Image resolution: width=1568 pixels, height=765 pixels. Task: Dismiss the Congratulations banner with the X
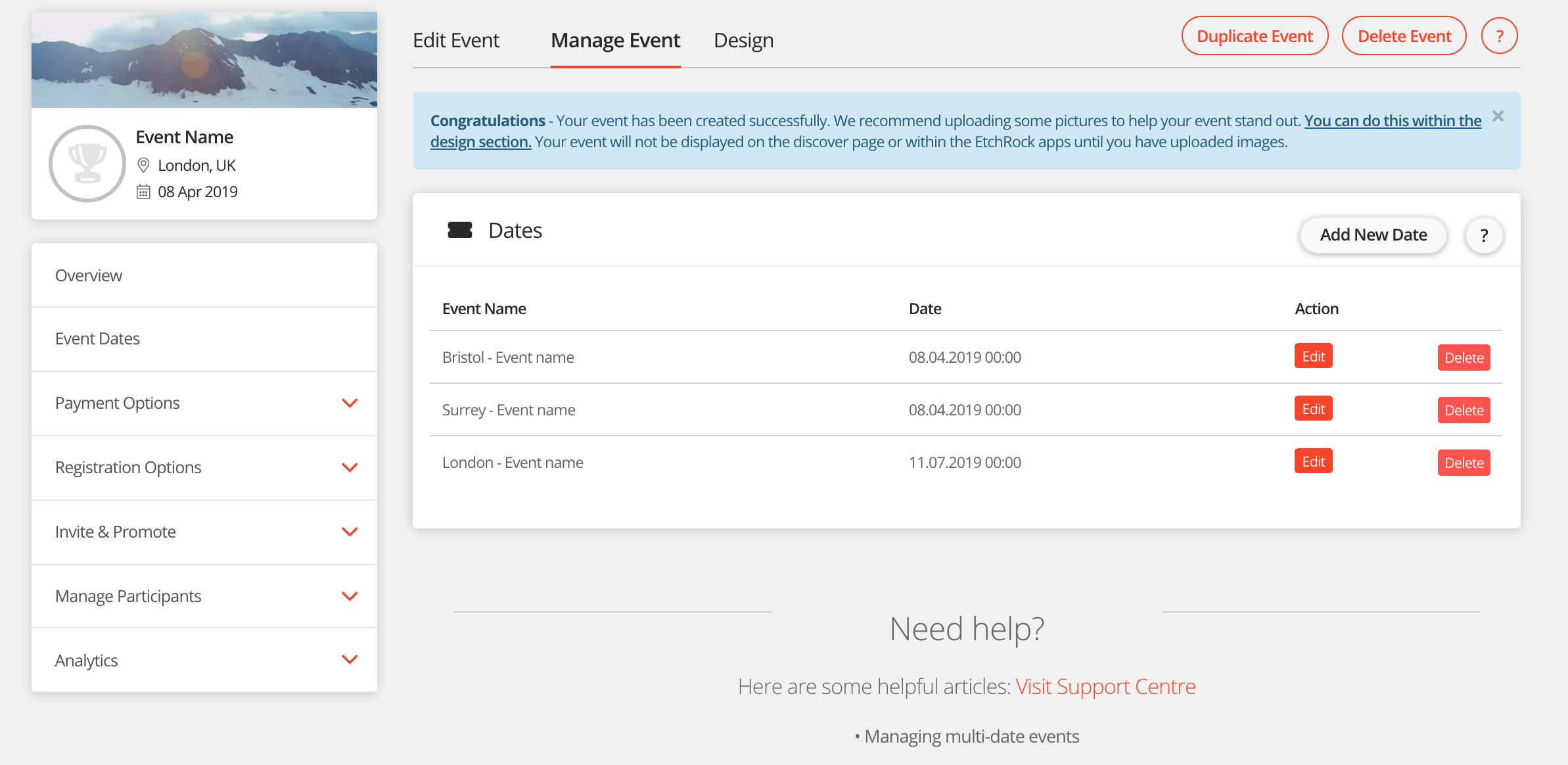click(x=1498, y=116)
